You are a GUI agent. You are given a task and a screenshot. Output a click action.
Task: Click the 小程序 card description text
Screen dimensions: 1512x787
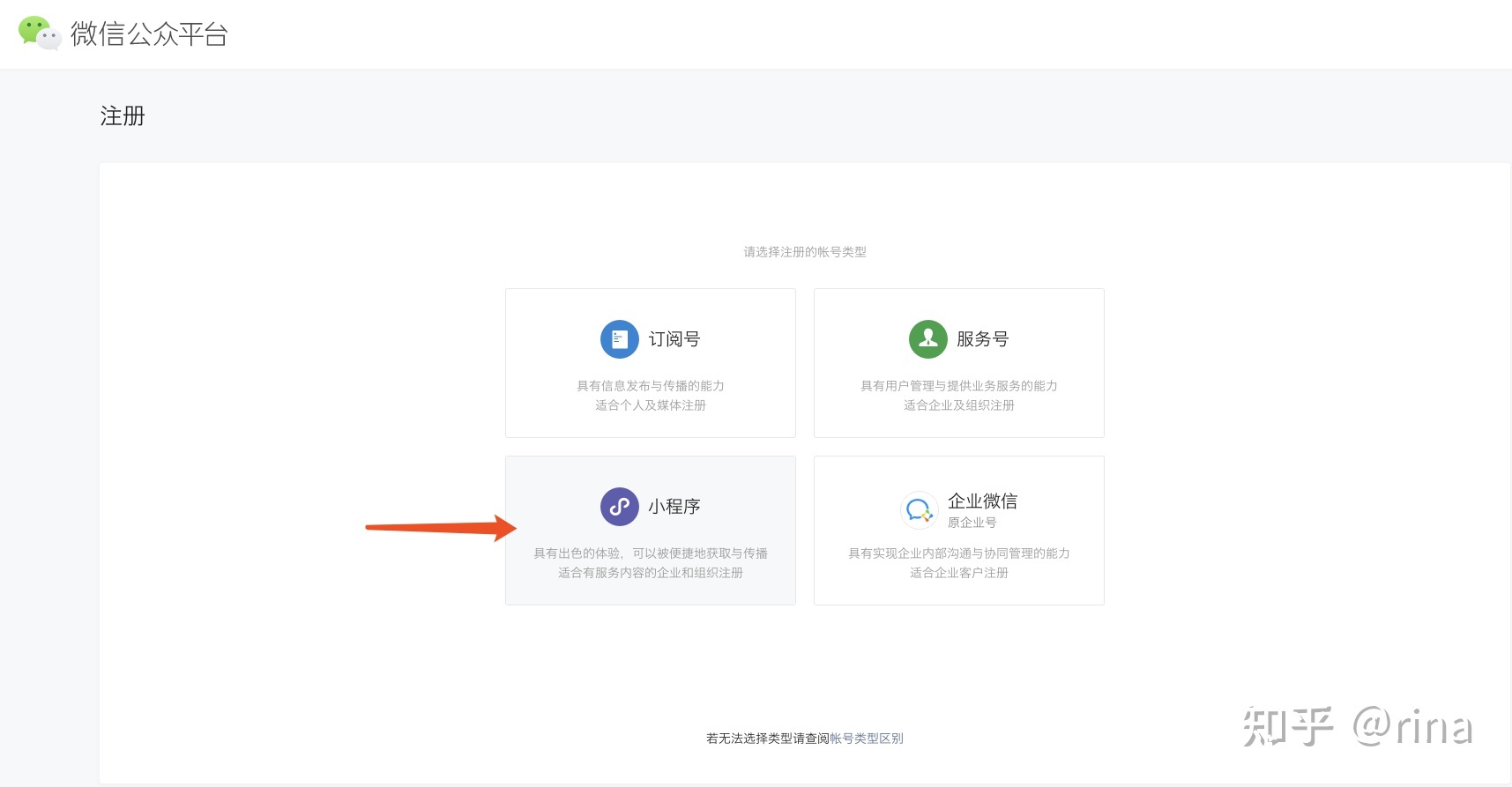pos(651,563)
